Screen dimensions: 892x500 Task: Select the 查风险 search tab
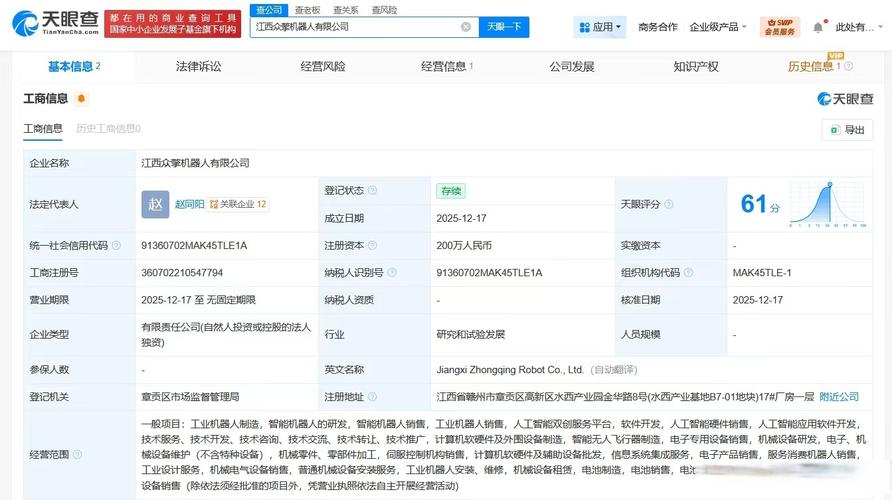point(384,10)
